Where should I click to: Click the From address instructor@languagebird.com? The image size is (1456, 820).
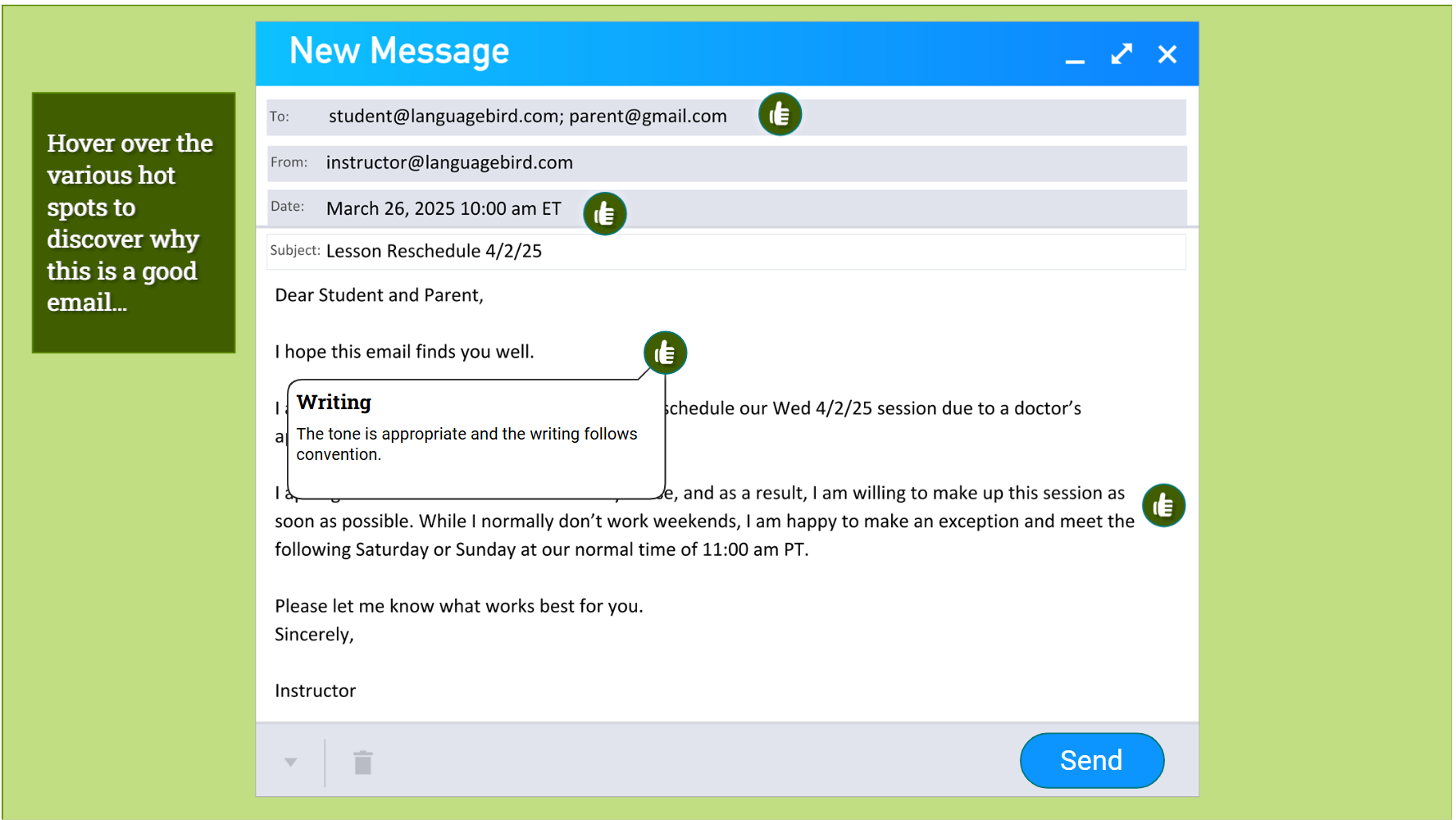click(x=449, y=162)
